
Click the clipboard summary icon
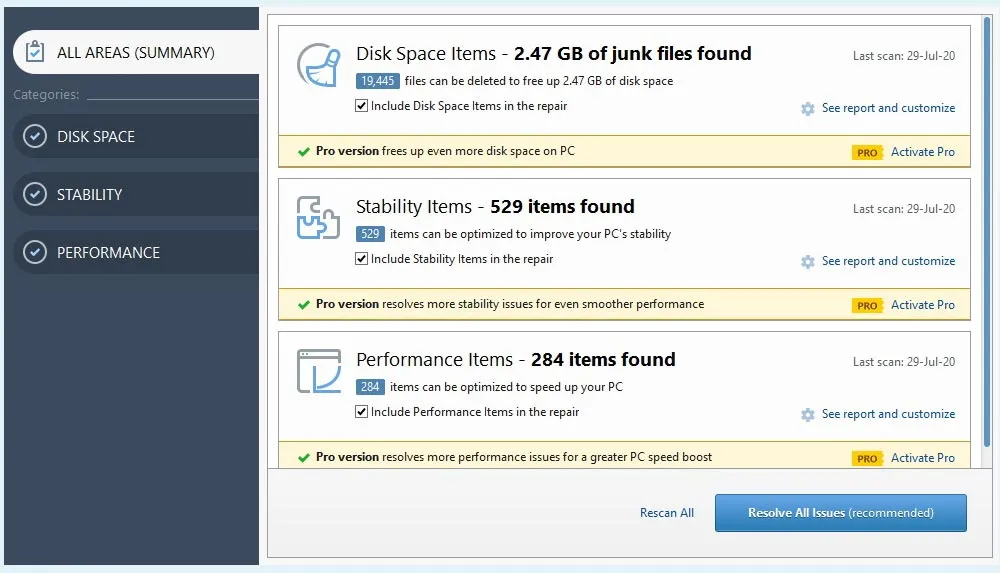(x=35, y=52)
